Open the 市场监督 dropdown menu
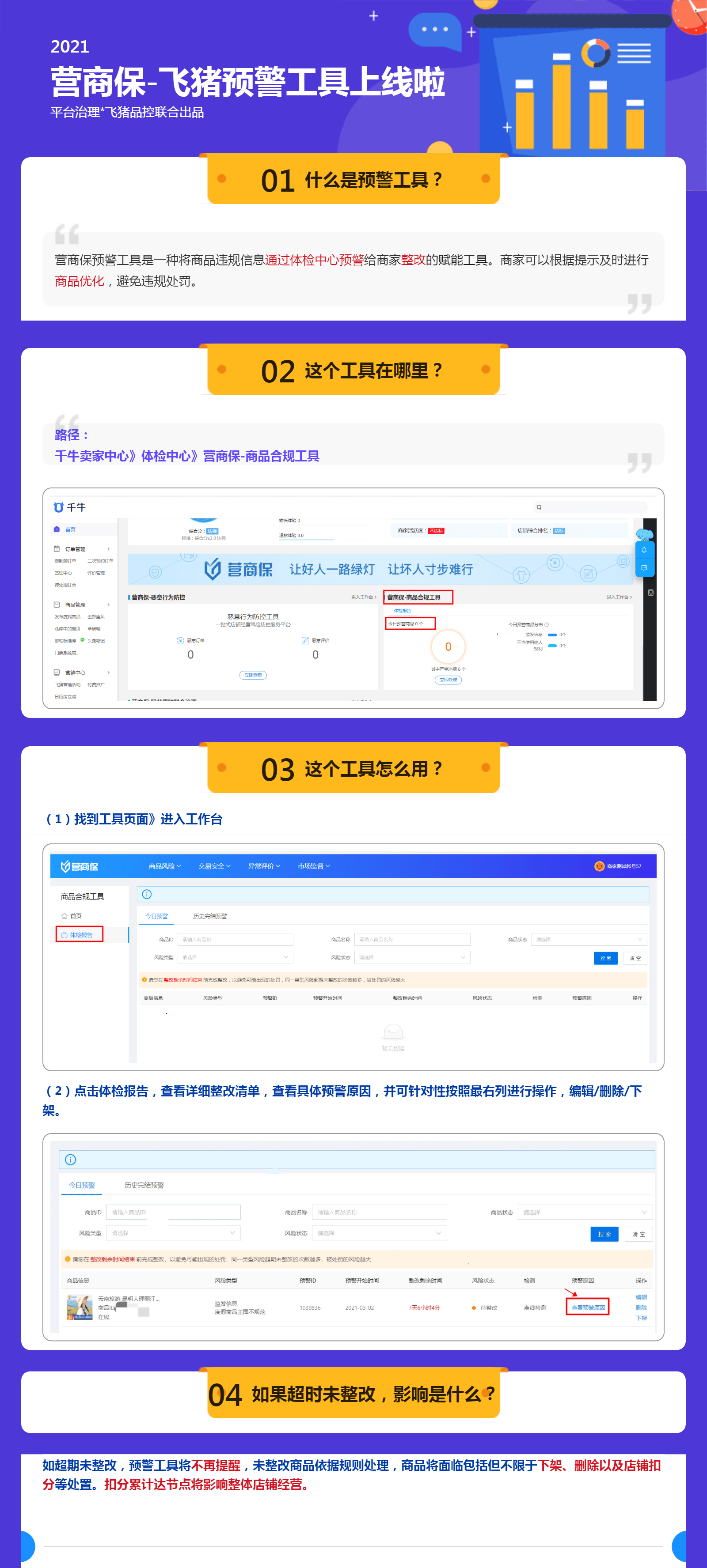 coord(314,866)
